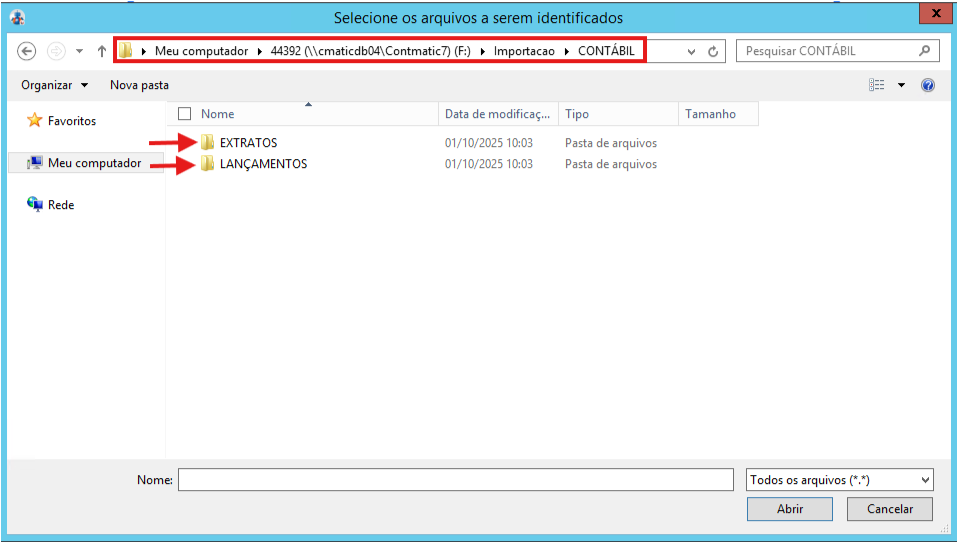Click the Back navigation arrow
Screen dimensions: 957x542
26,51
